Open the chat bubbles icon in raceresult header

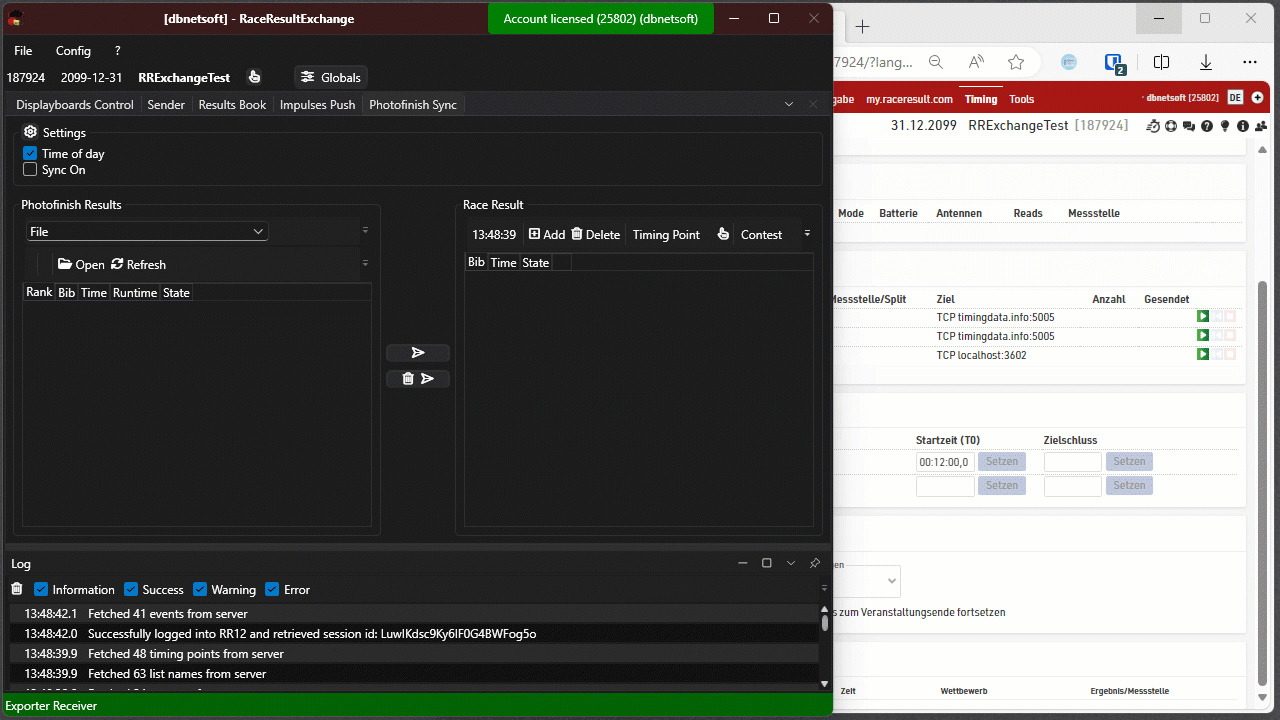1189,126
